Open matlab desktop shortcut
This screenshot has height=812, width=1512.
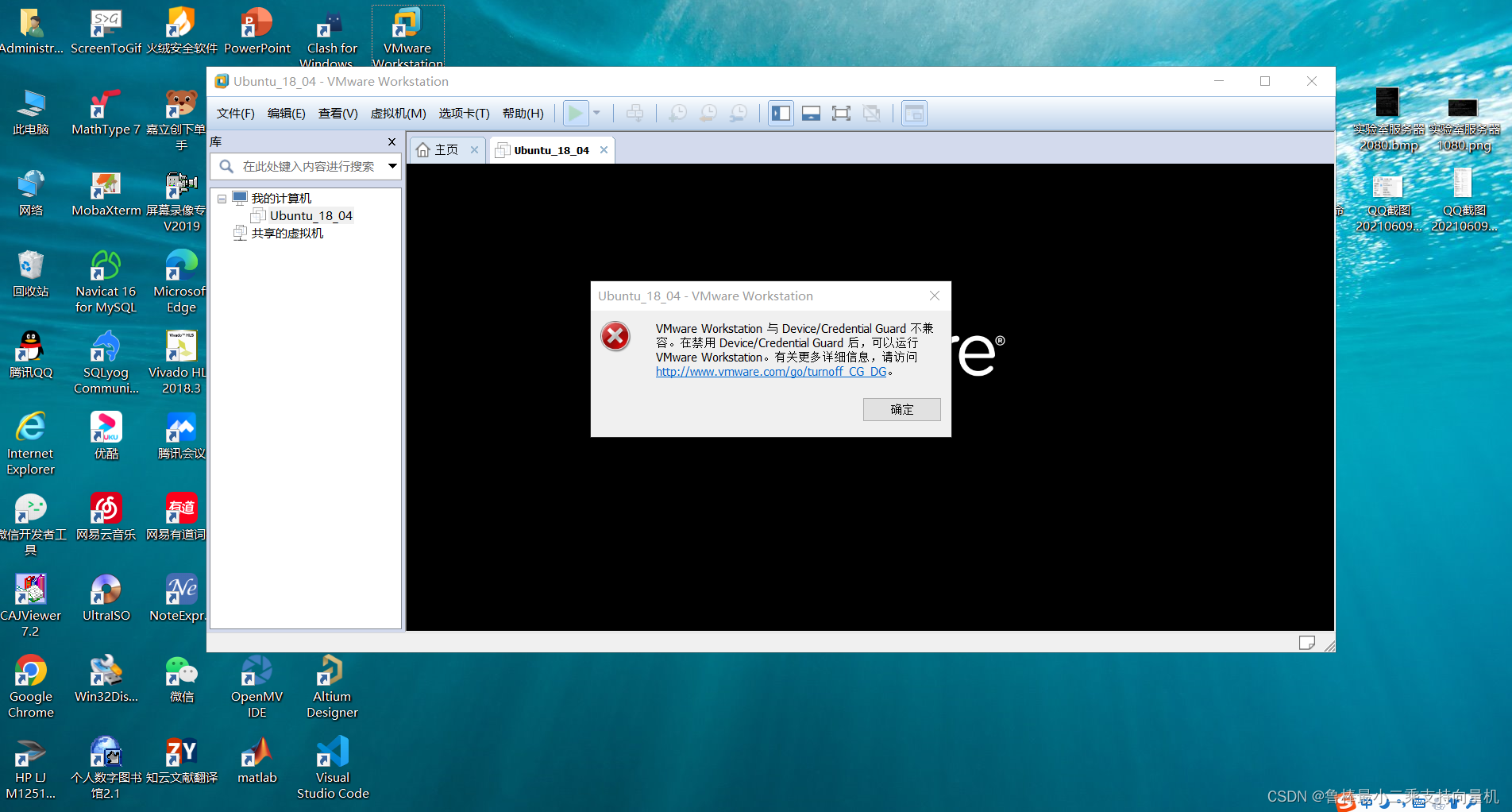pyautogui.click(x=256, y=761)
